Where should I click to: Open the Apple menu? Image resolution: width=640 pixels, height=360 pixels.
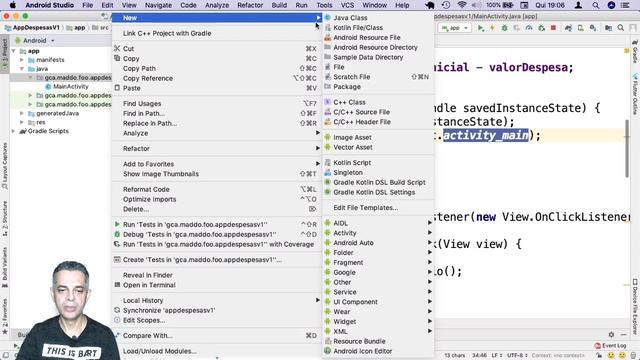[x=13, y=5]
